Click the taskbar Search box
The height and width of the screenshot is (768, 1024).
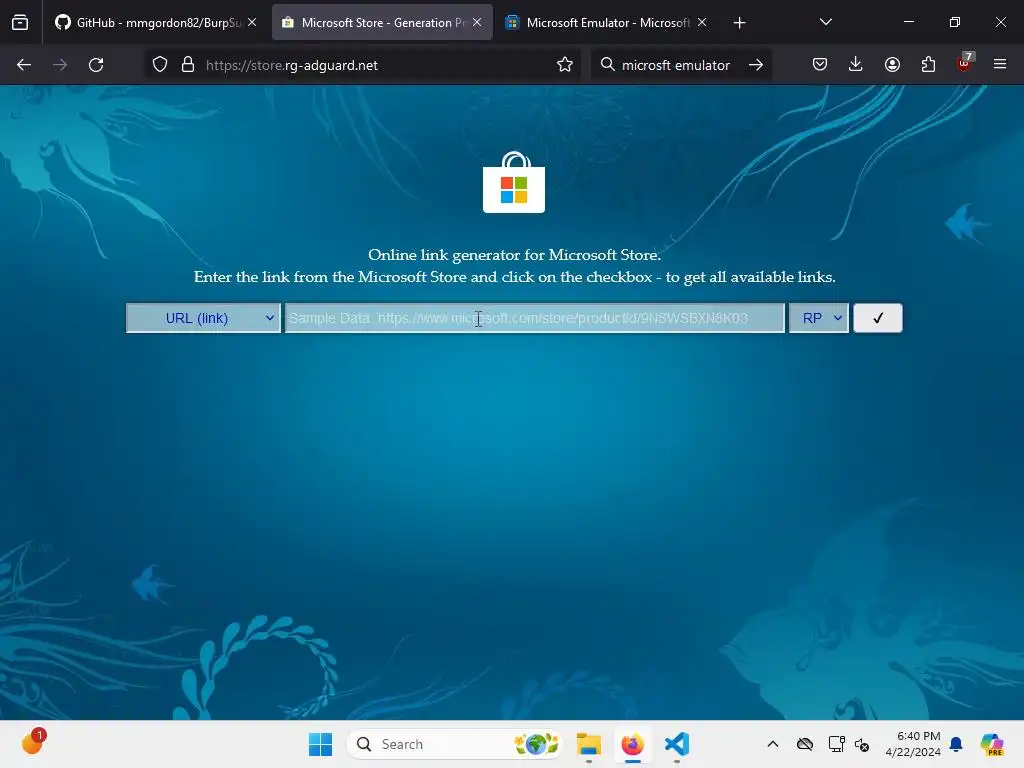[455, 744]
